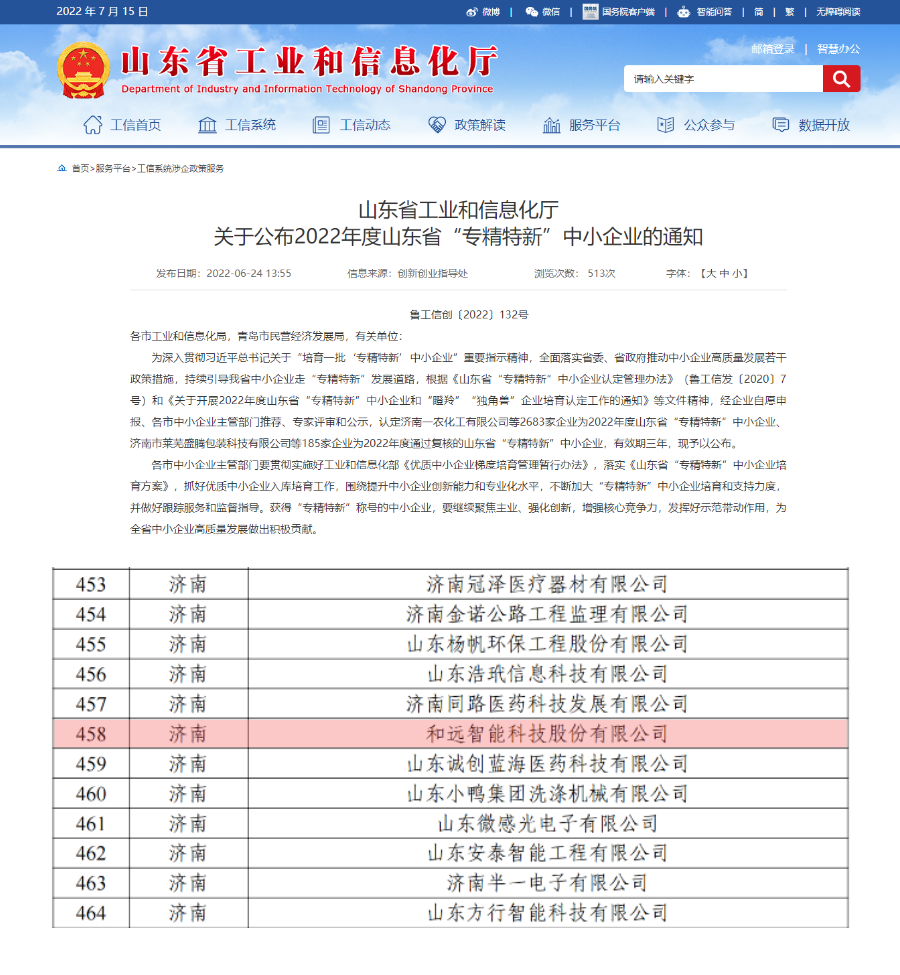This screenshot has width=900, height=975.
Task: Click the home icon in breadcrumb
Action: click(62, 168)
